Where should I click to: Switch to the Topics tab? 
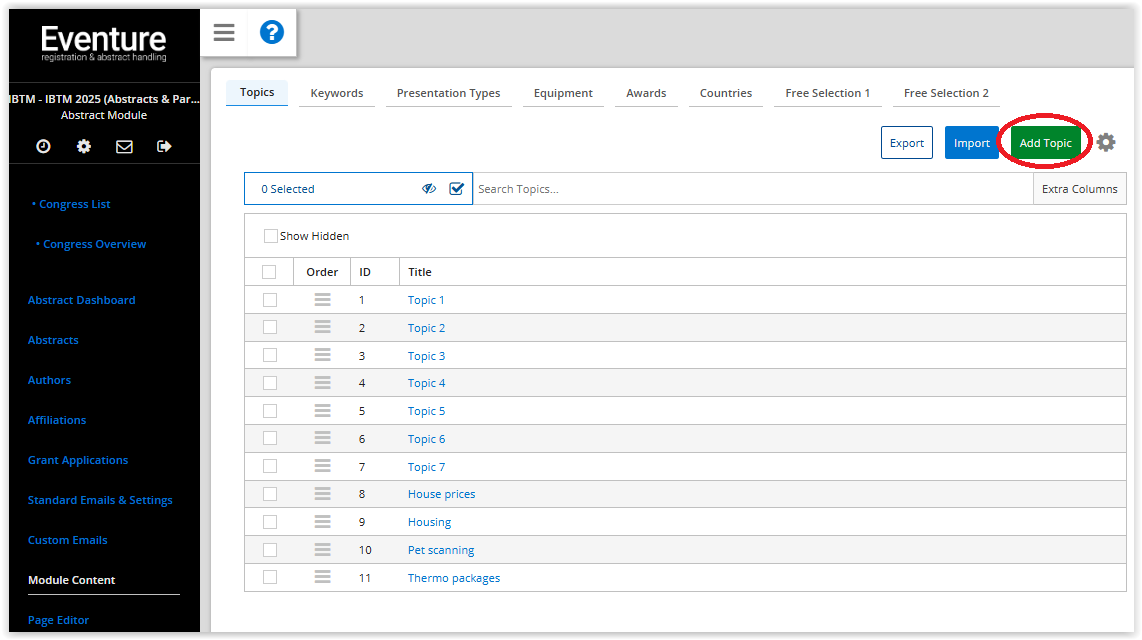tap(257, 92)
